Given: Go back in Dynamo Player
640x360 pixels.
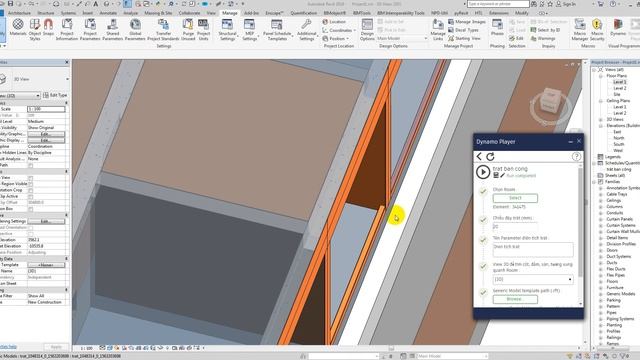Looking at the screenshot, I should click(479, 156).
